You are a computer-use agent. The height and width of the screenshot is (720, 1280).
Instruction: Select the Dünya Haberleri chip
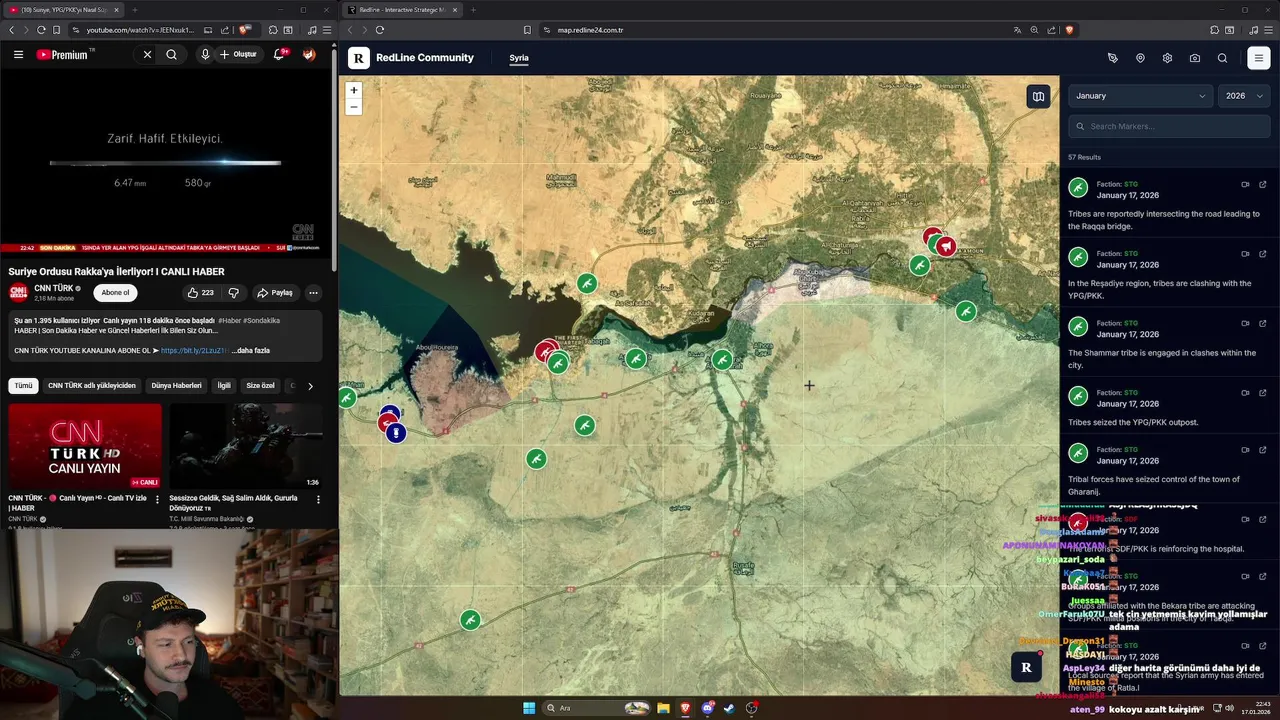176,385
